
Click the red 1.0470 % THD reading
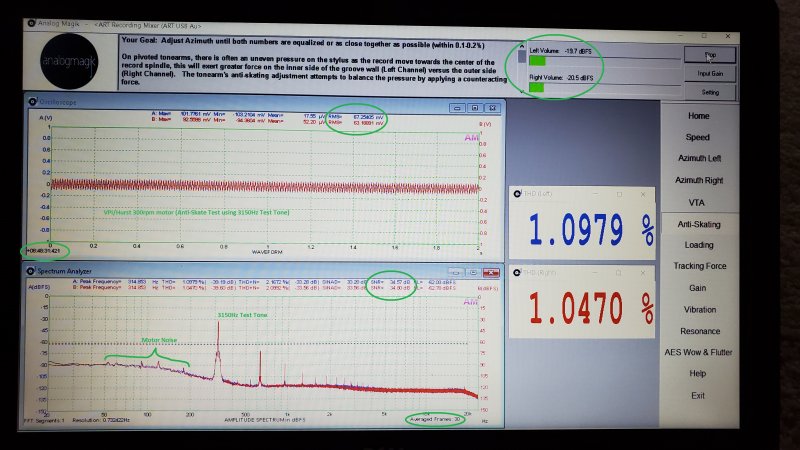point(591,308)
